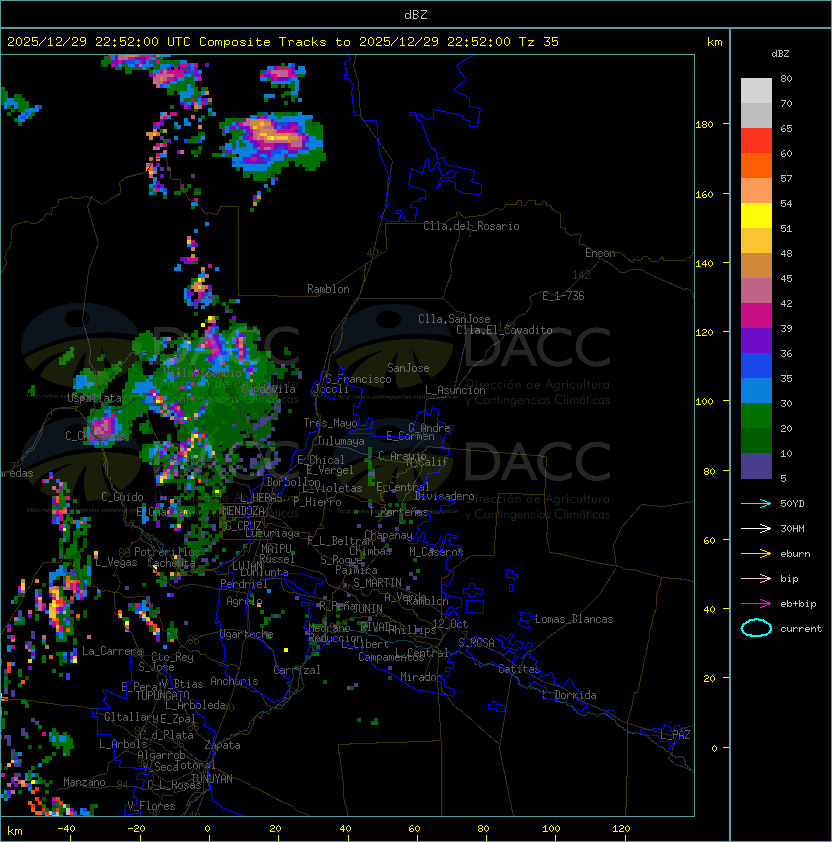This screenshot has width=832, height=842.
Task: Click the 'E_1-736' map label
Action: pyautogui.click(x=563, y=295)
